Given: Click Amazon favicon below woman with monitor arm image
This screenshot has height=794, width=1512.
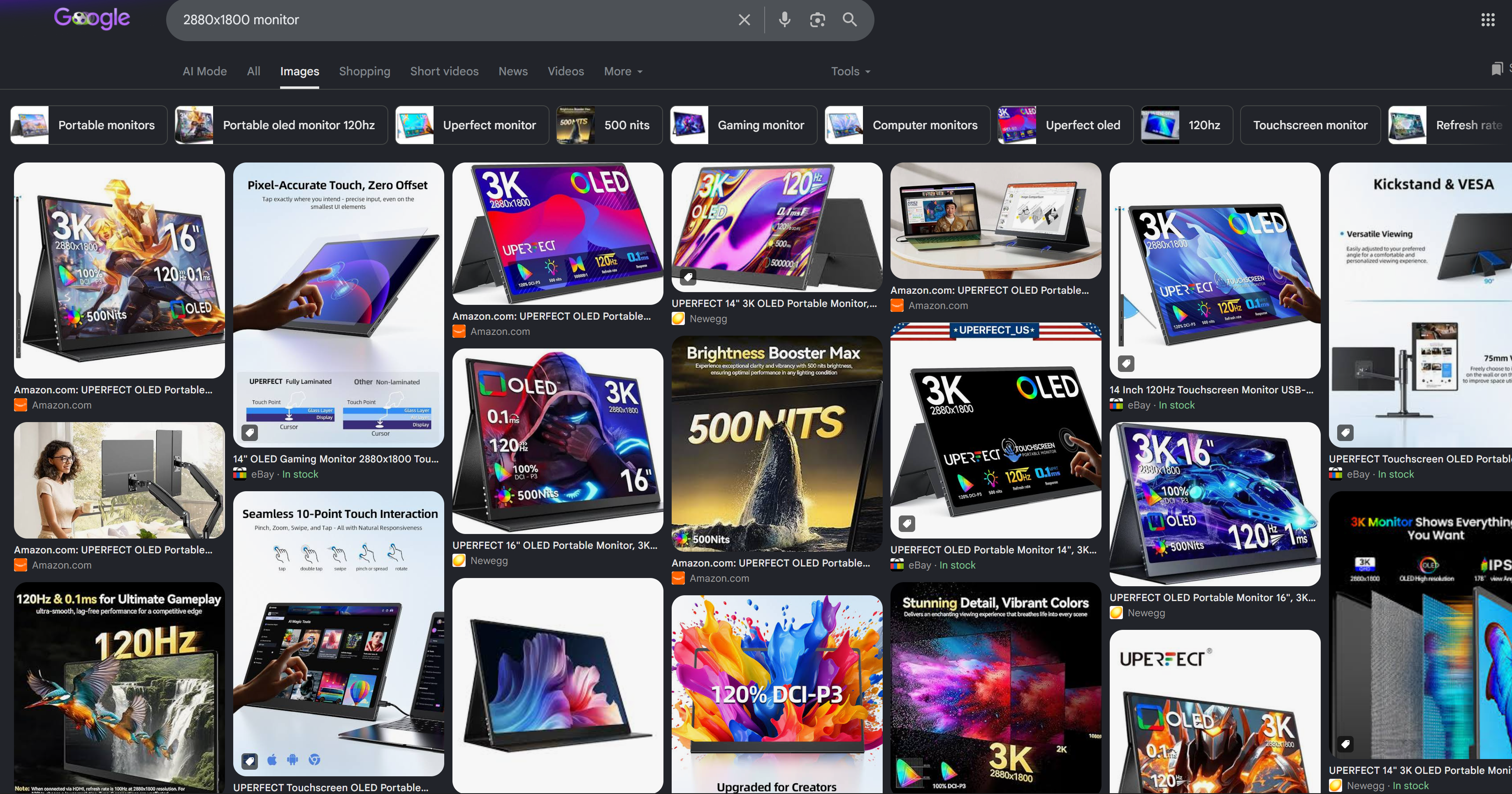Looking at the screenshot, I should (21, 566).
